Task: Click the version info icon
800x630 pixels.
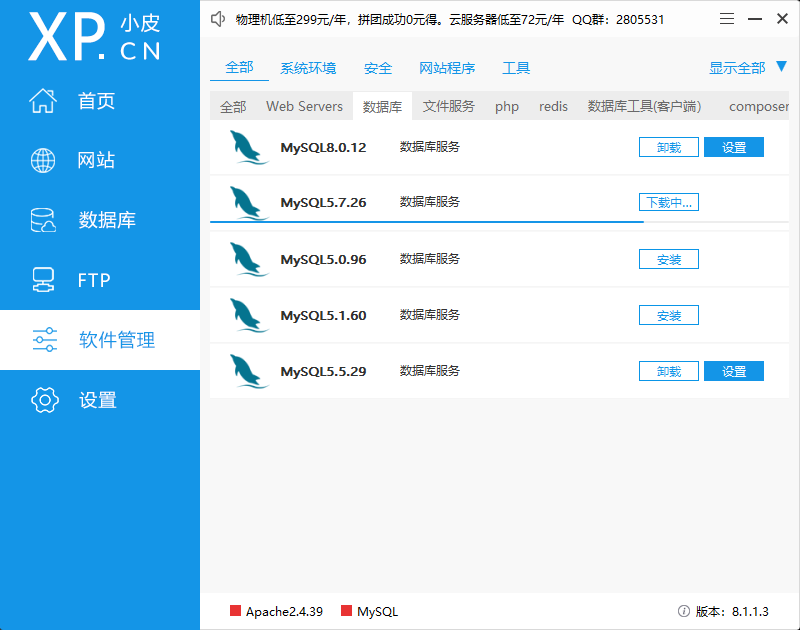Action: (684, 611)
